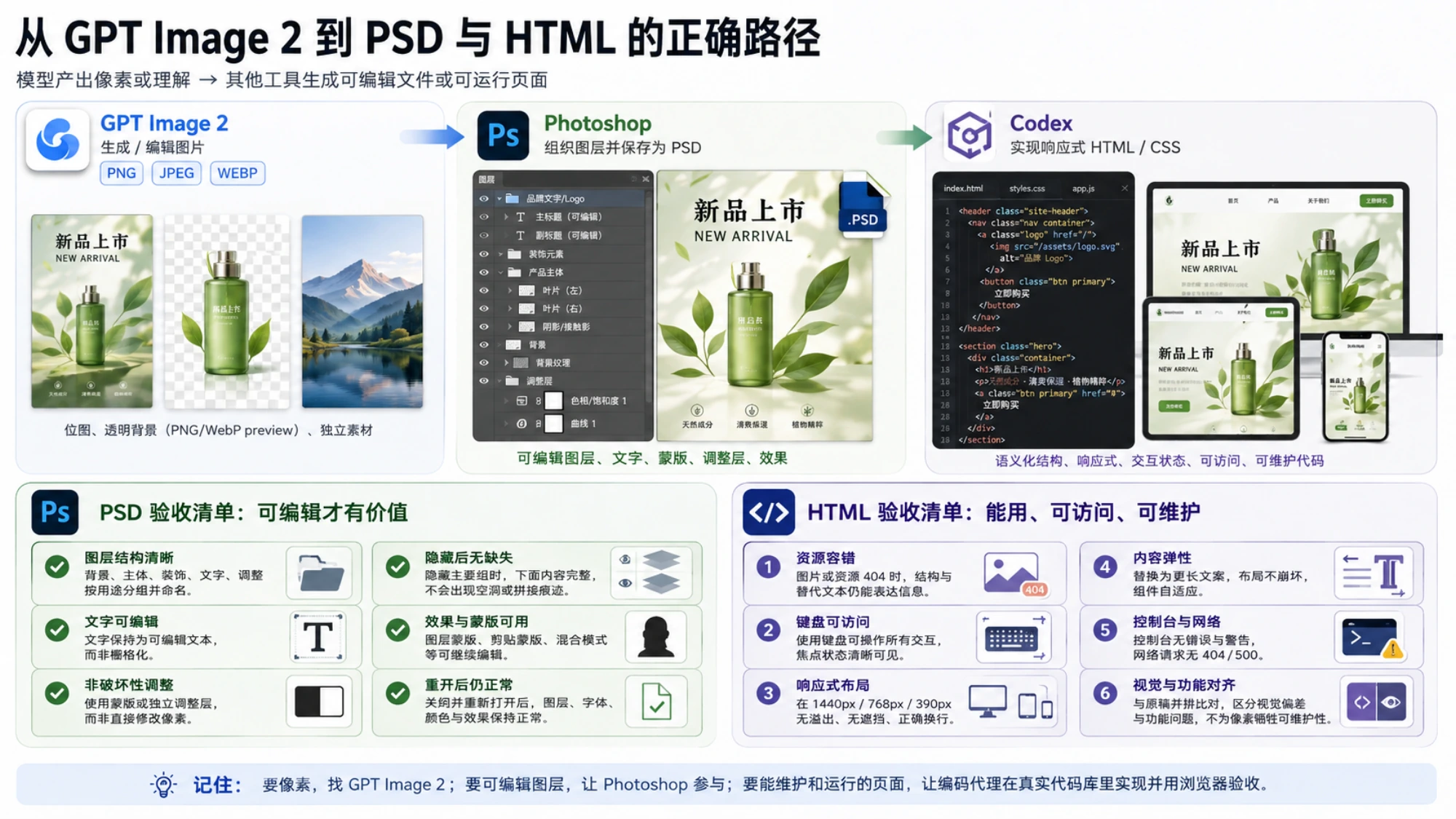Click the lightbulb icon beside 记住
The width and height of the screenshot is (1456, 819).
click(163, 785)
